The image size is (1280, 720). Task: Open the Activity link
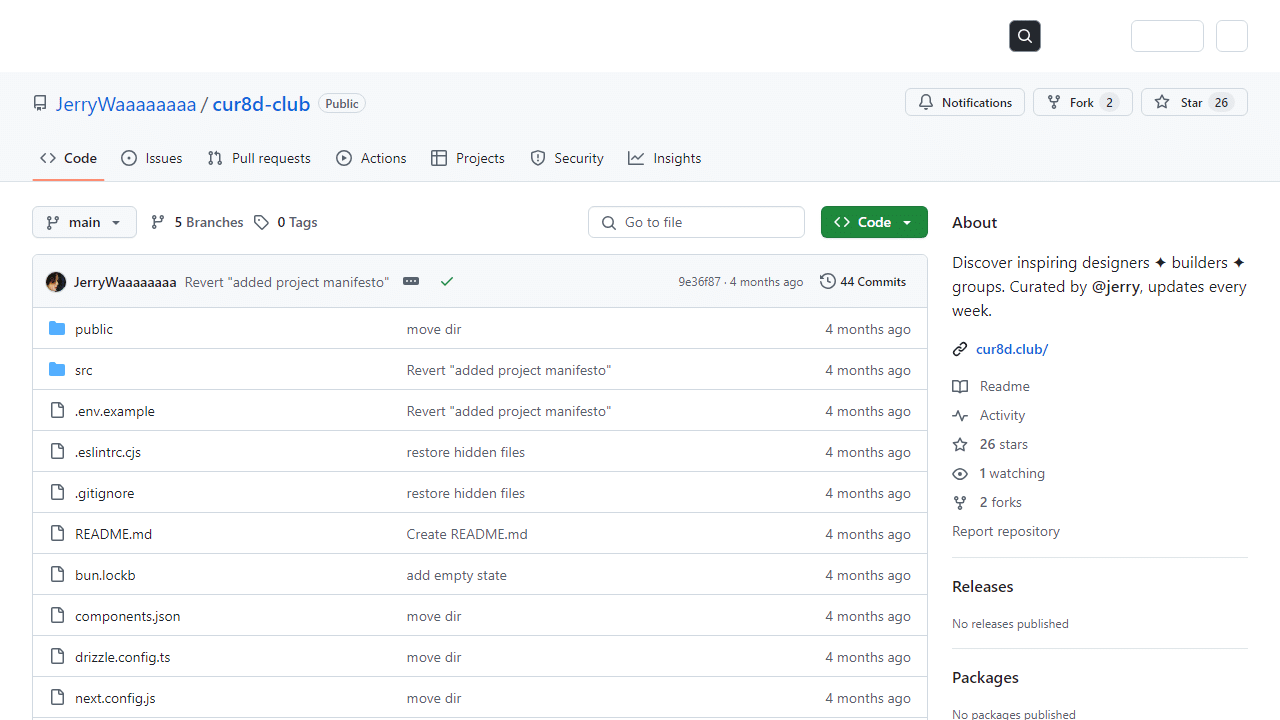tap(989, 415)
